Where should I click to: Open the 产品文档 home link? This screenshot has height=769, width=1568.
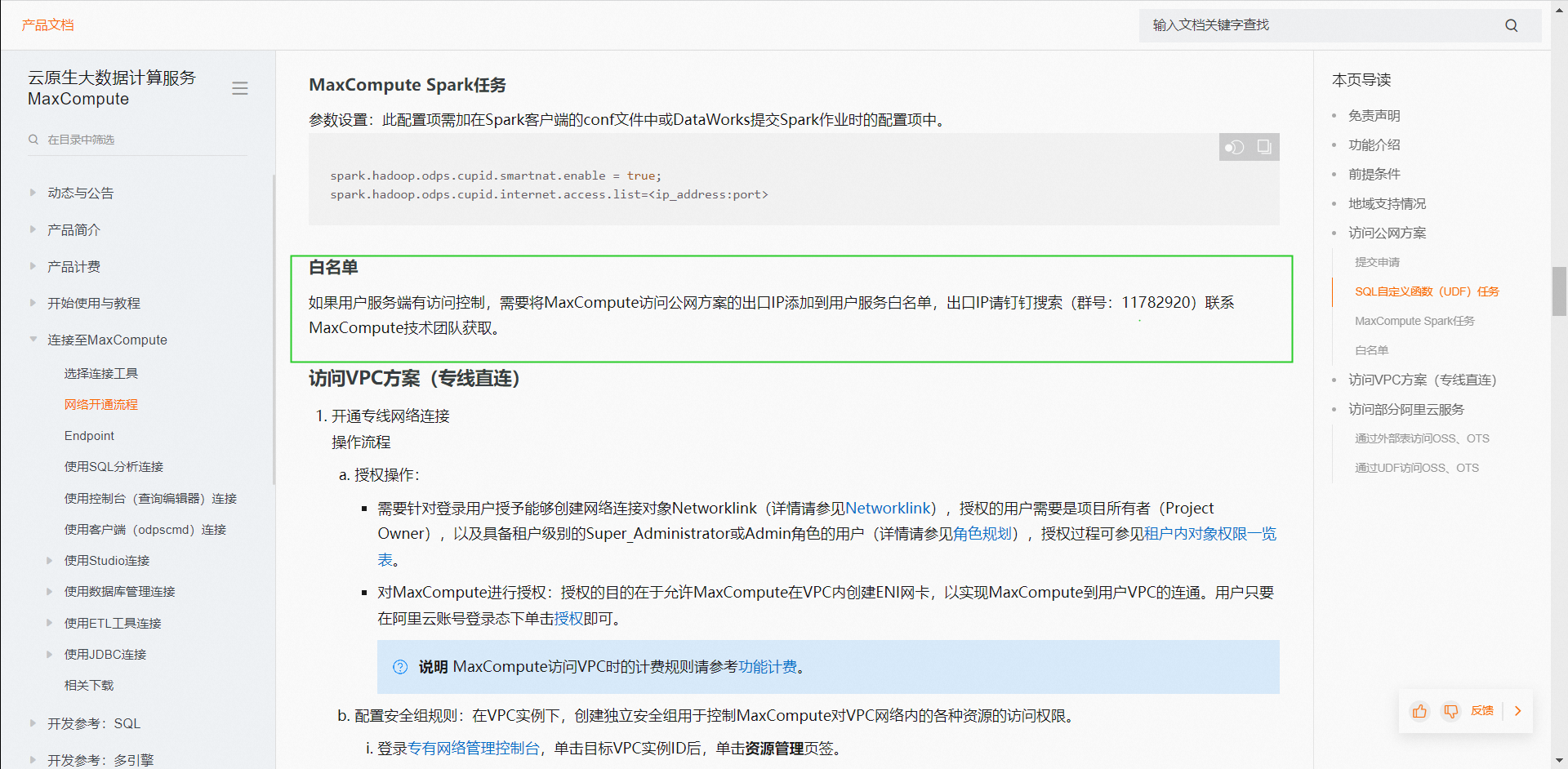pyautogui.click(x=47, y=25)
